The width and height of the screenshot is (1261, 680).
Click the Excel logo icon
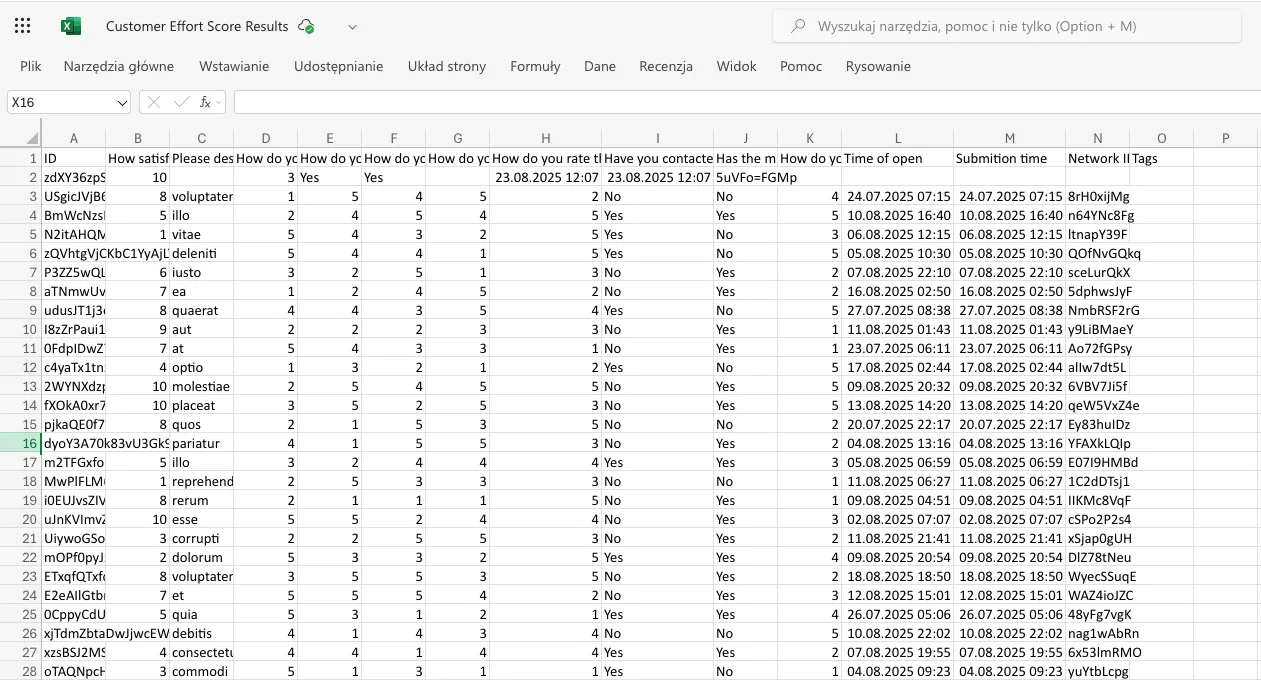(69, 25)
